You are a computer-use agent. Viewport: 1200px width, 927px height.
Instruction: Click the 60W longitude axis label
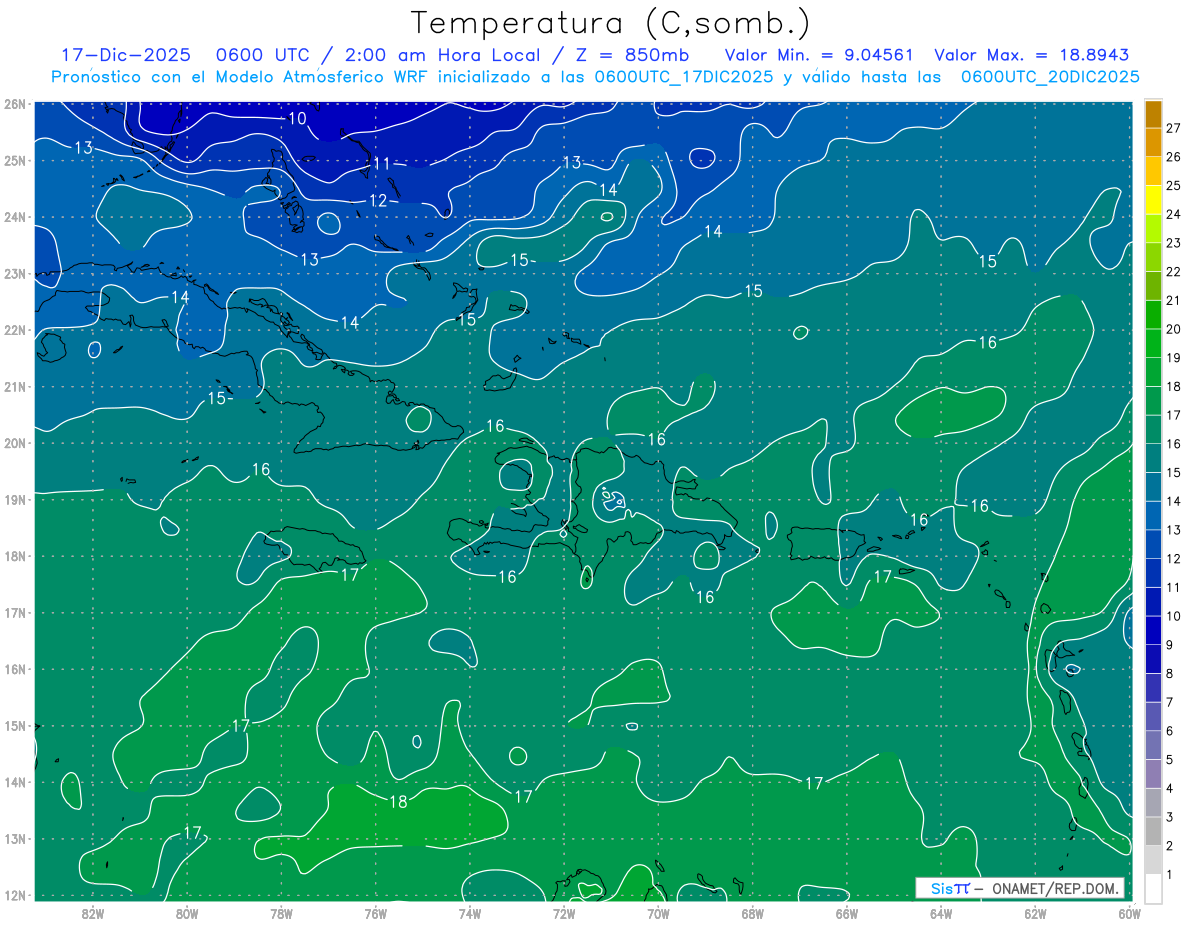(1129, 913)
